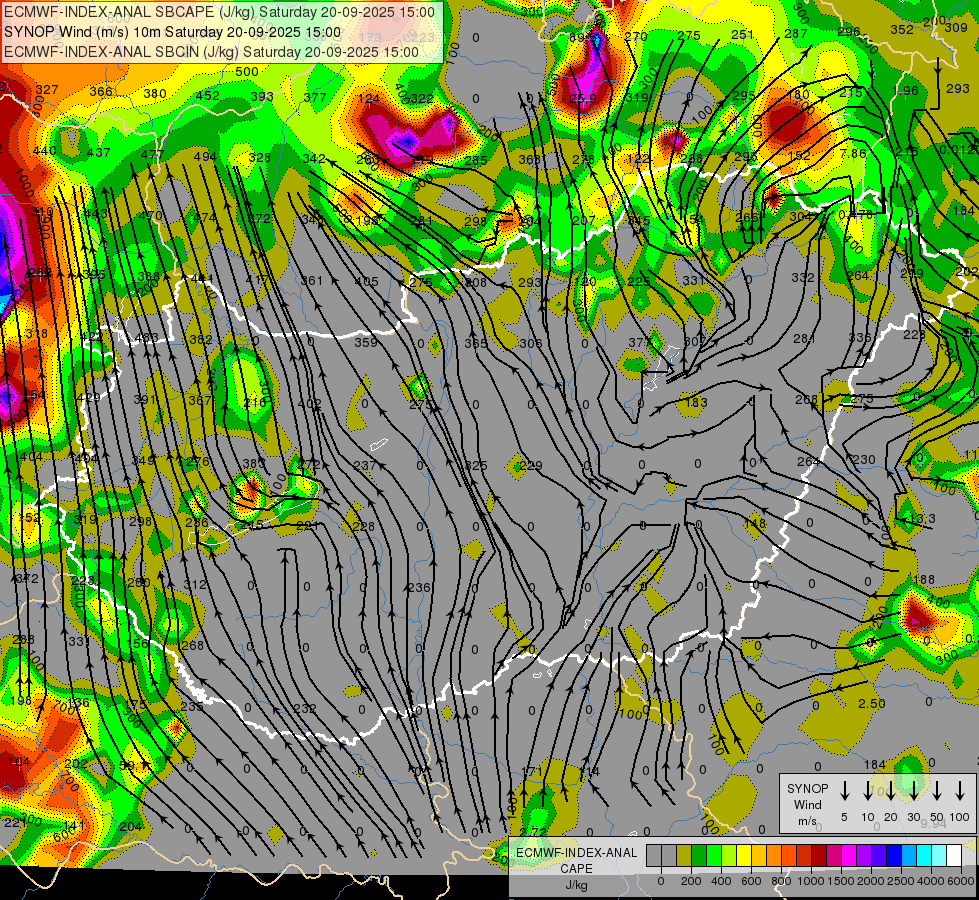This screenshot has width=979, height=900.
Task: Click the 50 m/s wind arrow in legend
Action: 937,790
